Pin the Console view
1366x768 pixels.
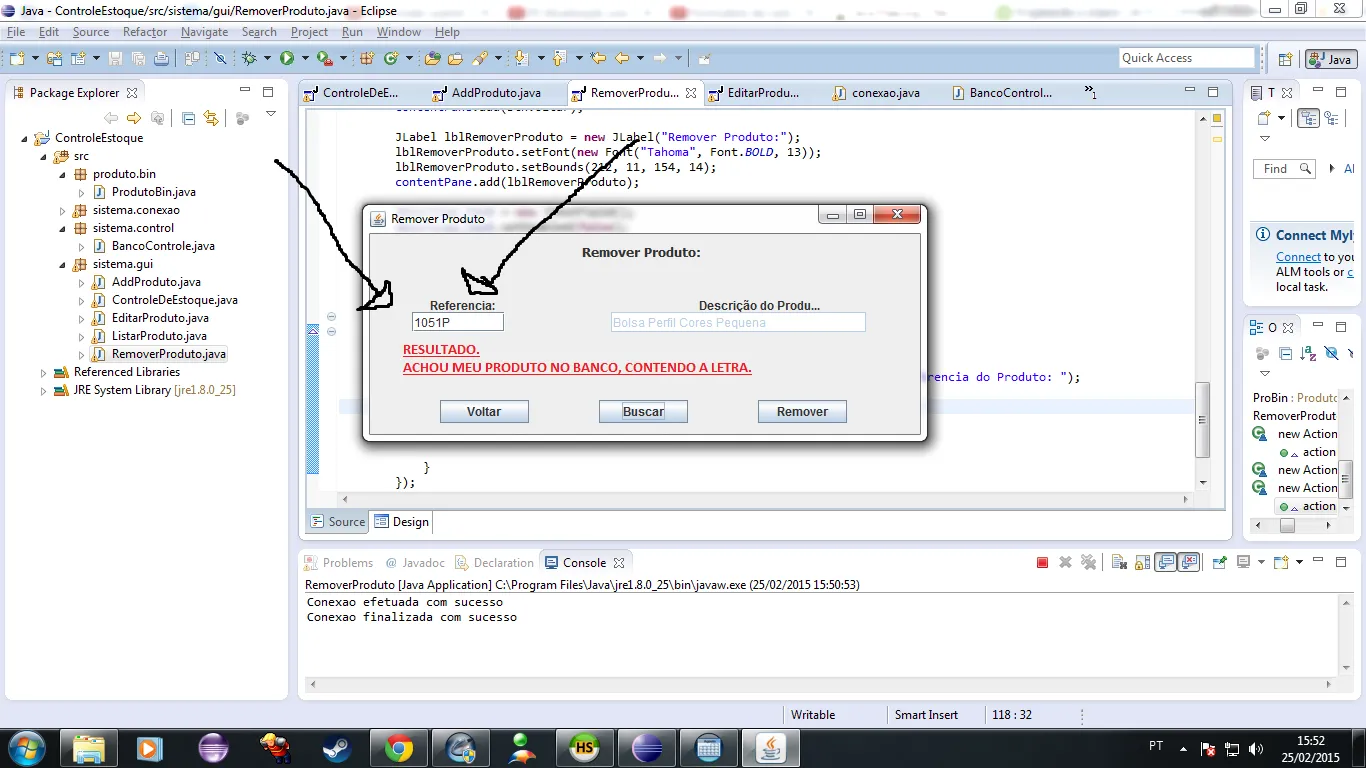tap(1219, 563)
